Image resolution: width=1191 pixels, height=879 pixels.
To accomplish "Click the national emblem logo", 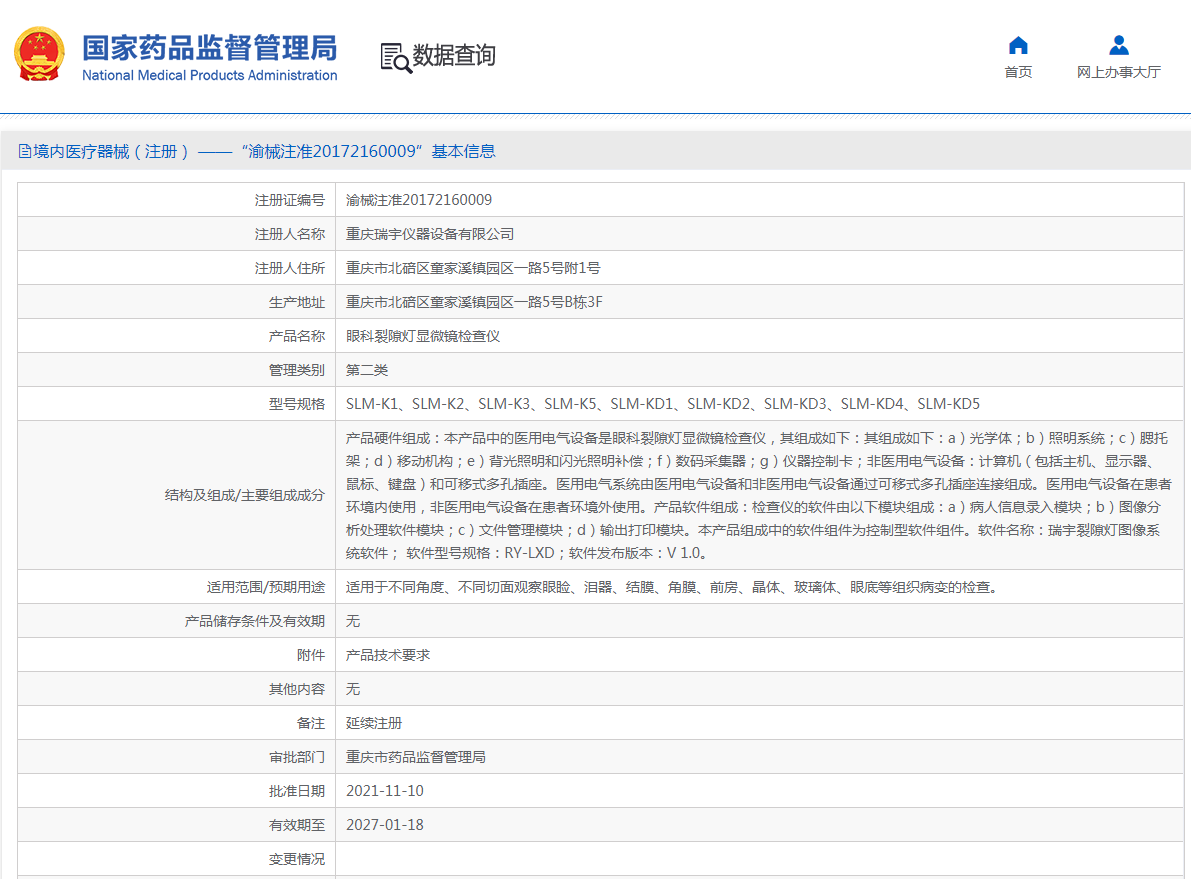I will 39,55.
